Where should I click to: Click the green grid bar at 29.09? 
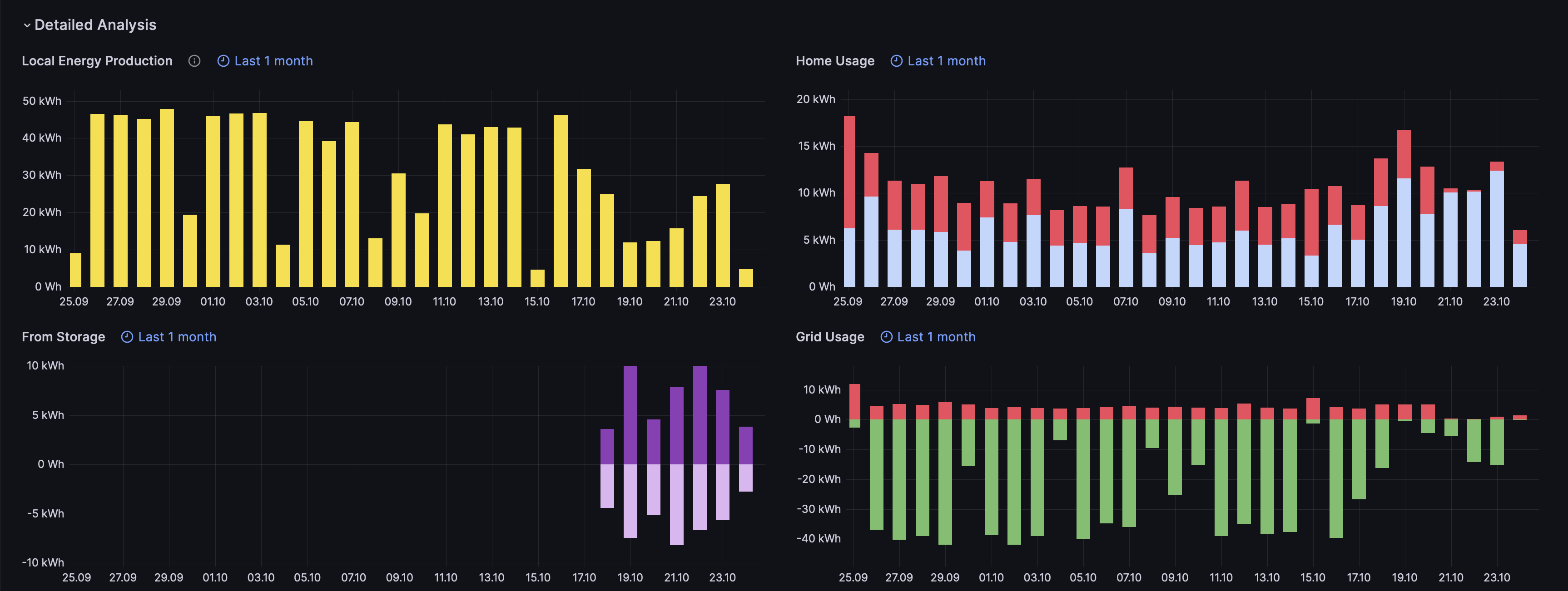click(945, 482)
